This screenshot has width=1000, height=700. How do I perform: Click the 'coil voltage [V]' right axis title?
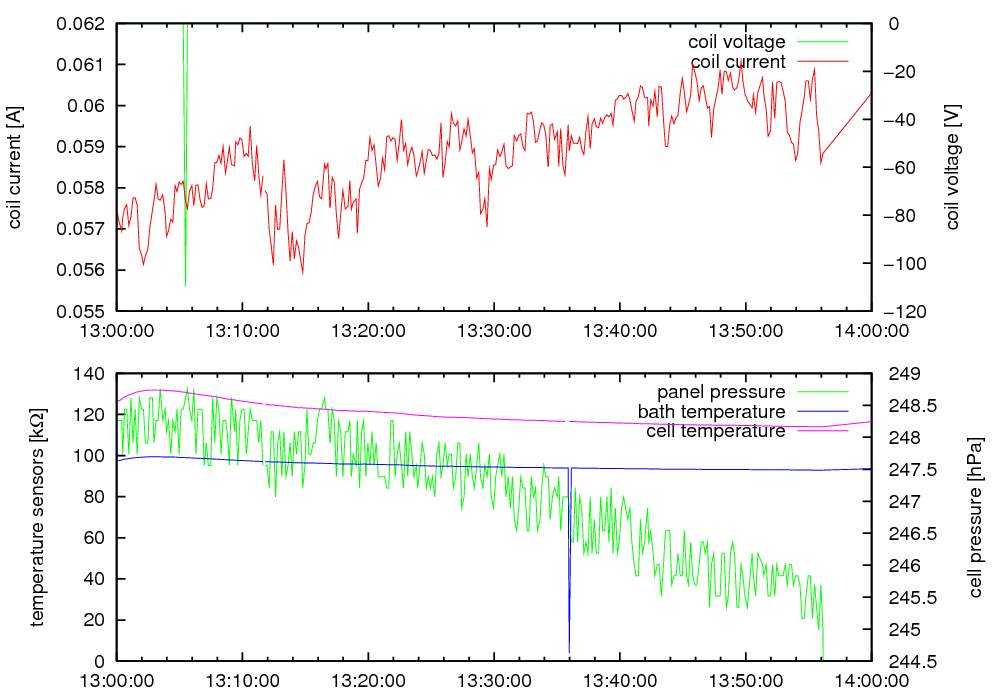[x=952, y=167]
